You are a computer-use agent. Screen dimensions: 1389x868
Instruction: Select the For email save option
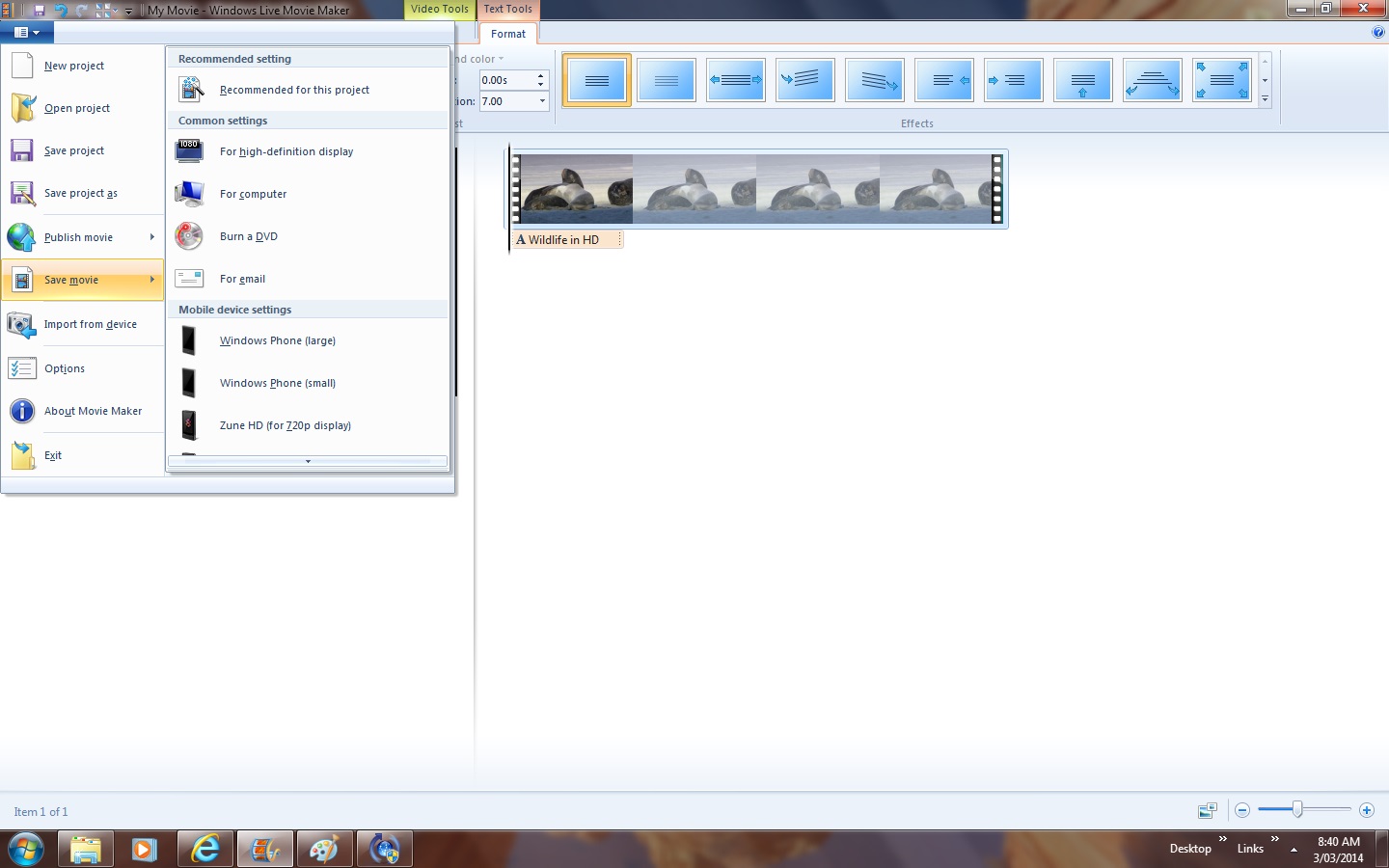pyautogui.click(x=242, y=279)
